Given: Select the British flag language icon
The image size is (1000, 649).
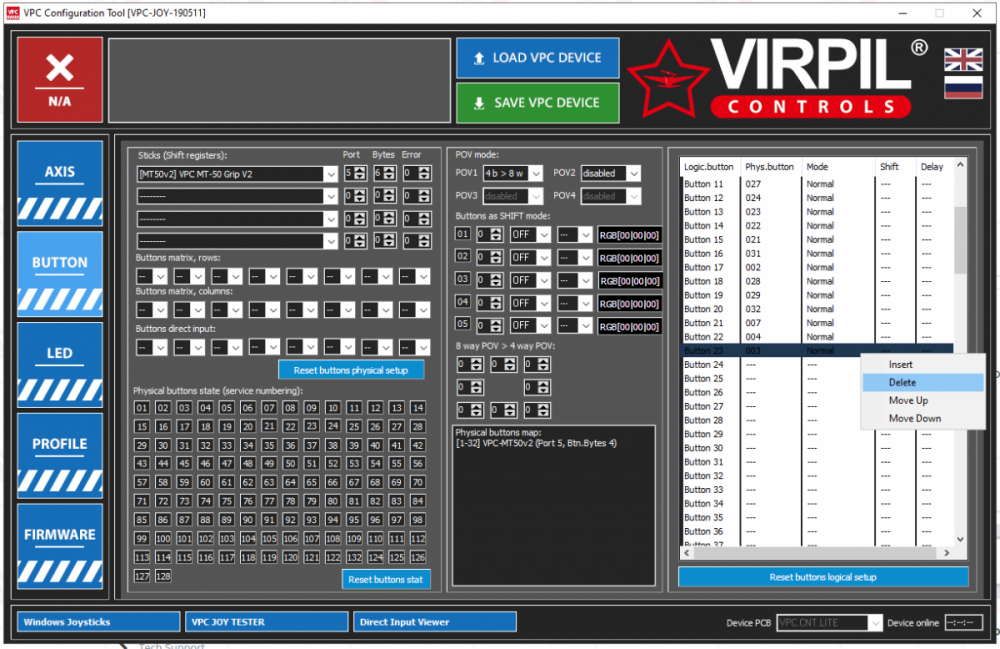Looking at the screenshot, I should point(963,59).
